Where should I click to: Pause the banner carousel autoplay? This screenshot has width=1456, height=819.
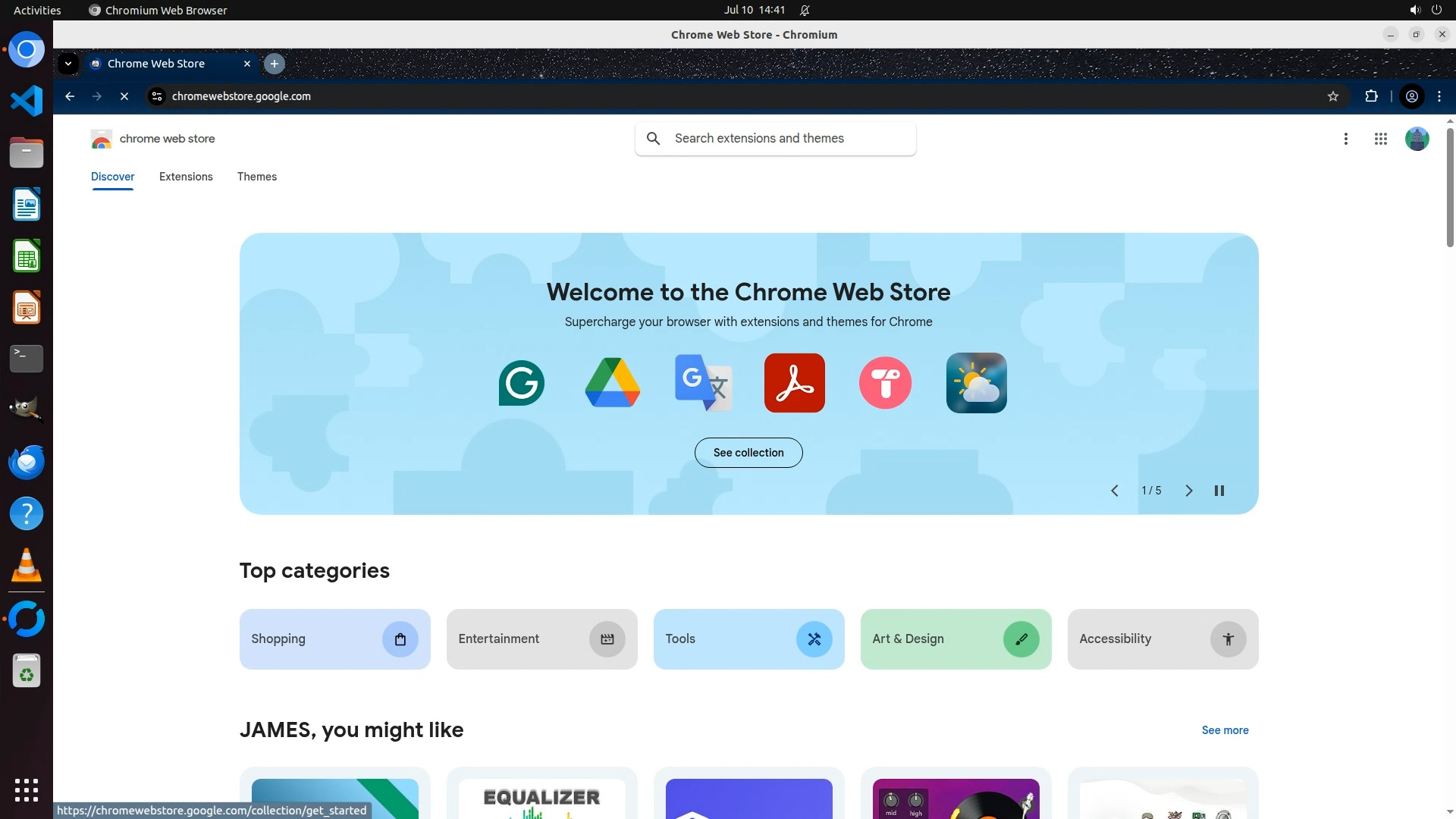[1219, 491]
